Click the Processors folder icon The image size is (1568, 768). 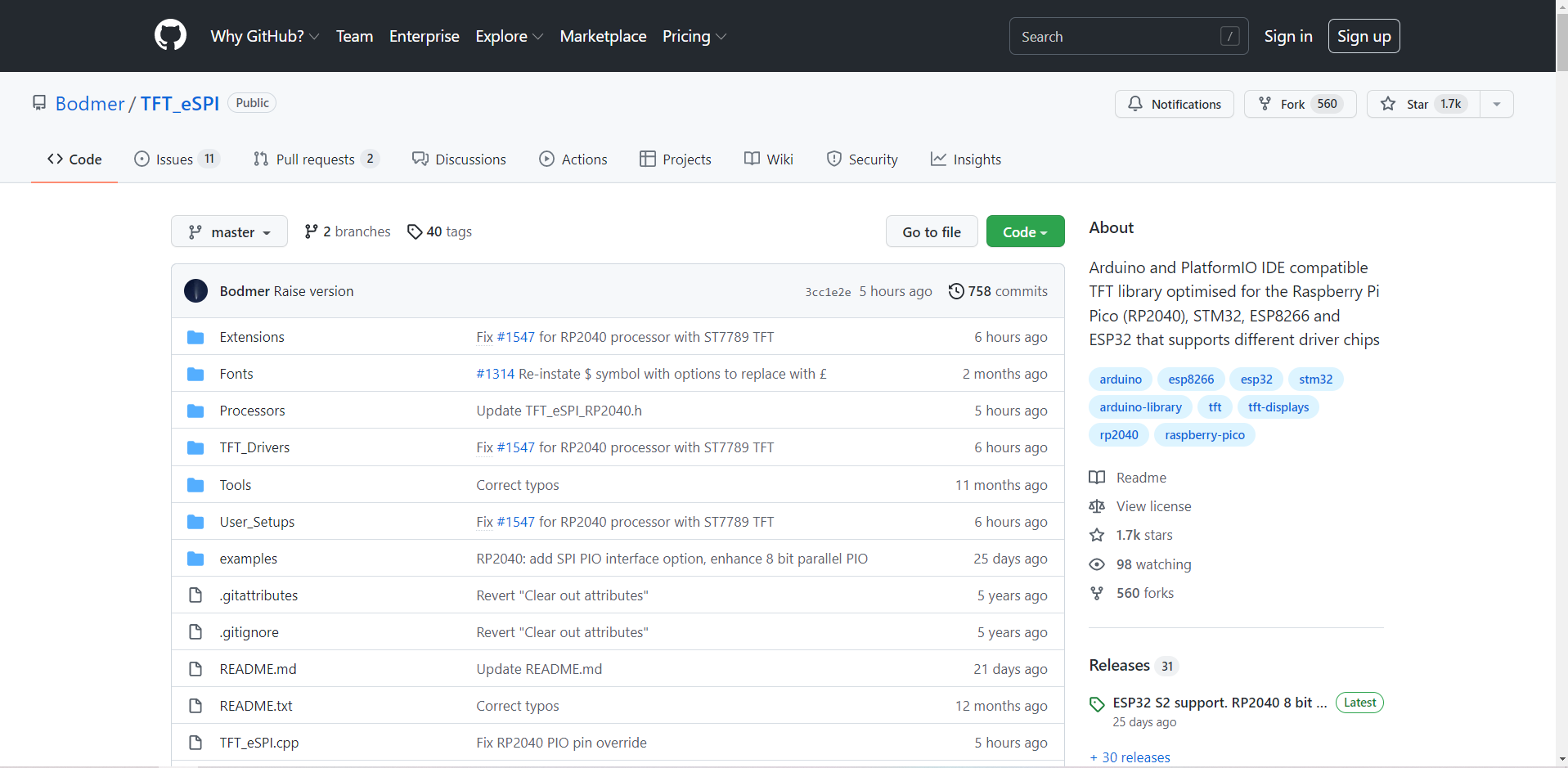click(195, 411)
